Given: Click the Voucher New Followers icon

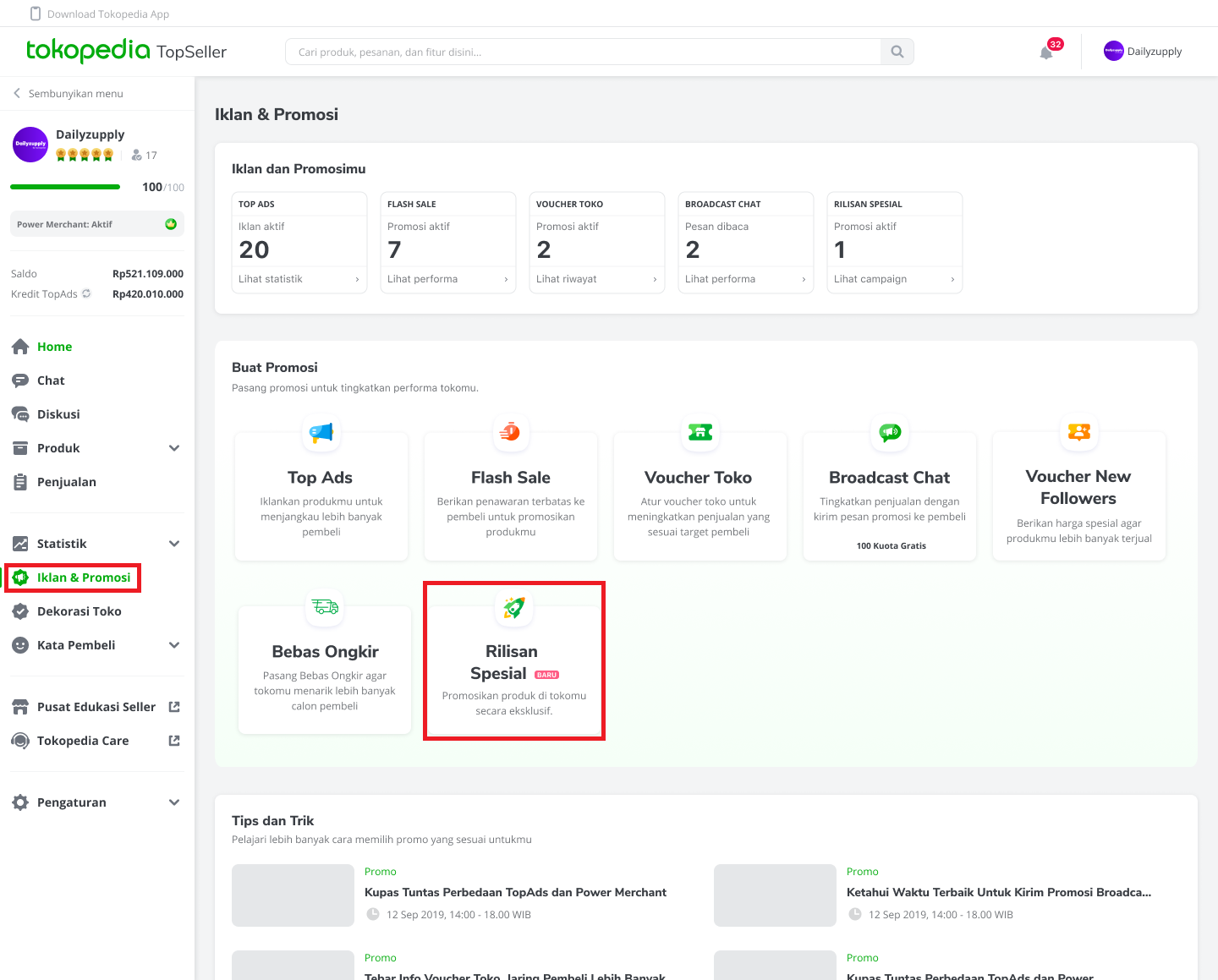Looking at the screenshot, I should pos(1079,432).
